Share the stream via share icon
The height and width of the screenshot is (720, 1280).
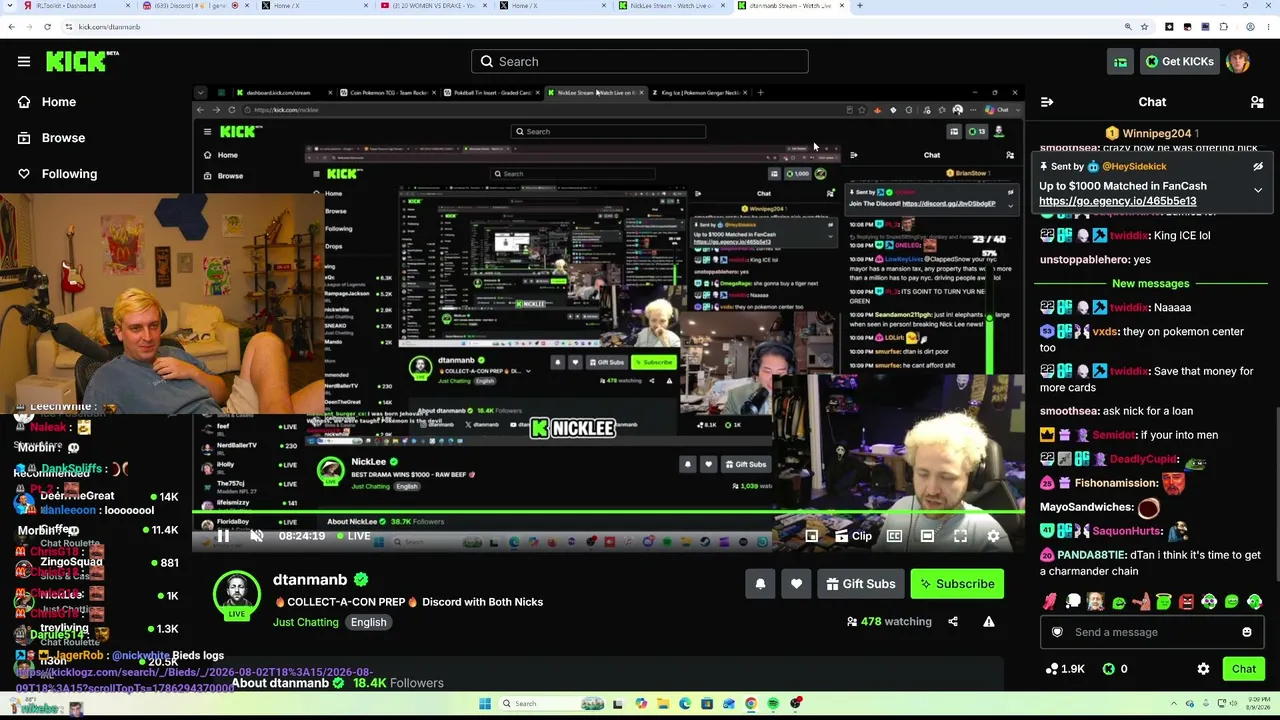tap(953, 622)
